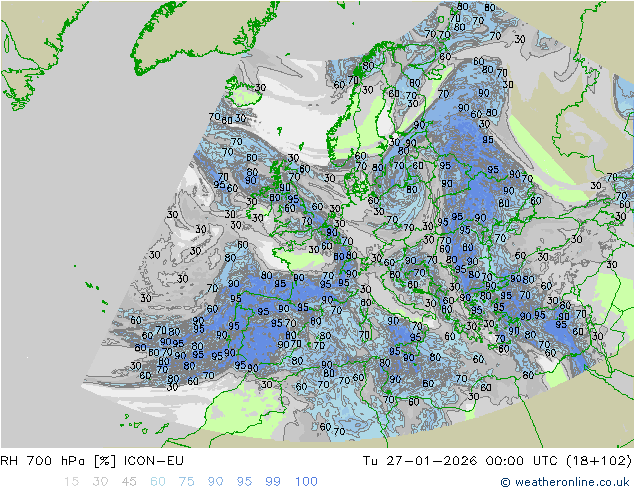Click legend value 95
The width and height of the screenshot is (634, 490).
244,482
